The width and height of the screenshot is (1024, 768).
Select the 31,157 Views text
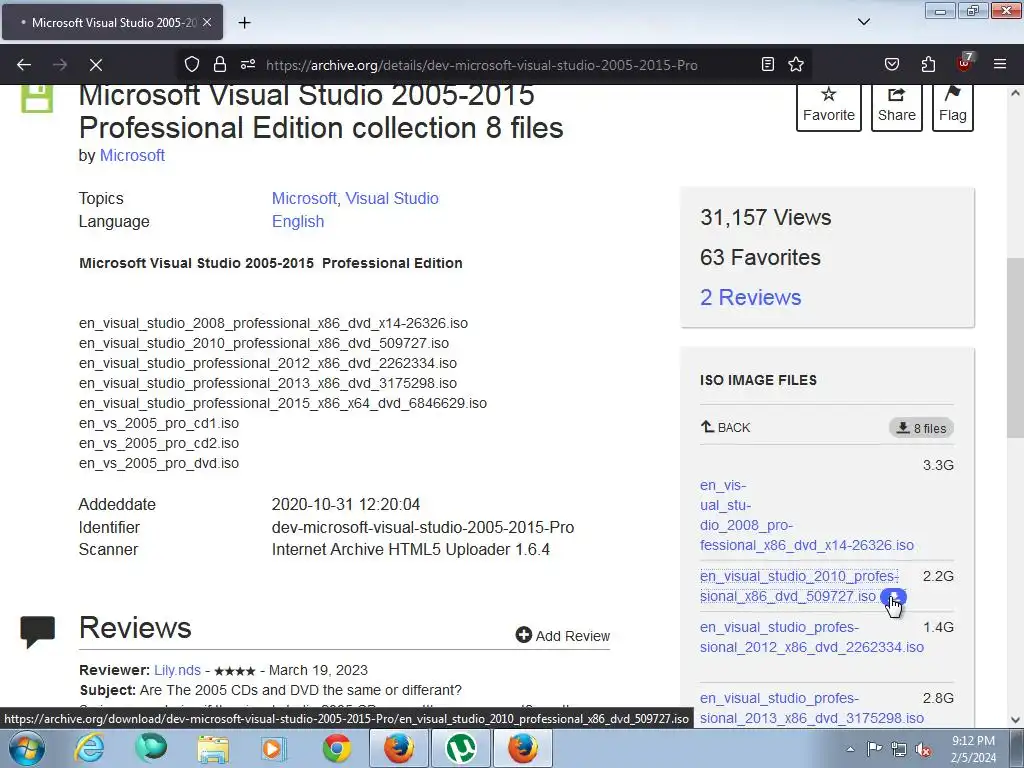tap(765, 217)
